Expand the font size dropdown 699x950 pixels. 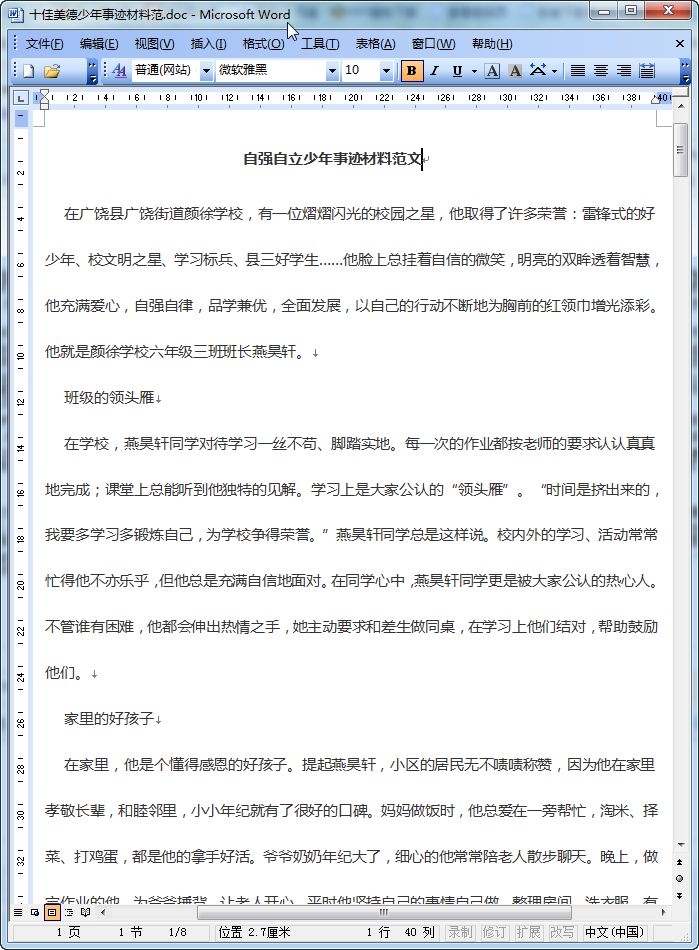click(386, 71)
